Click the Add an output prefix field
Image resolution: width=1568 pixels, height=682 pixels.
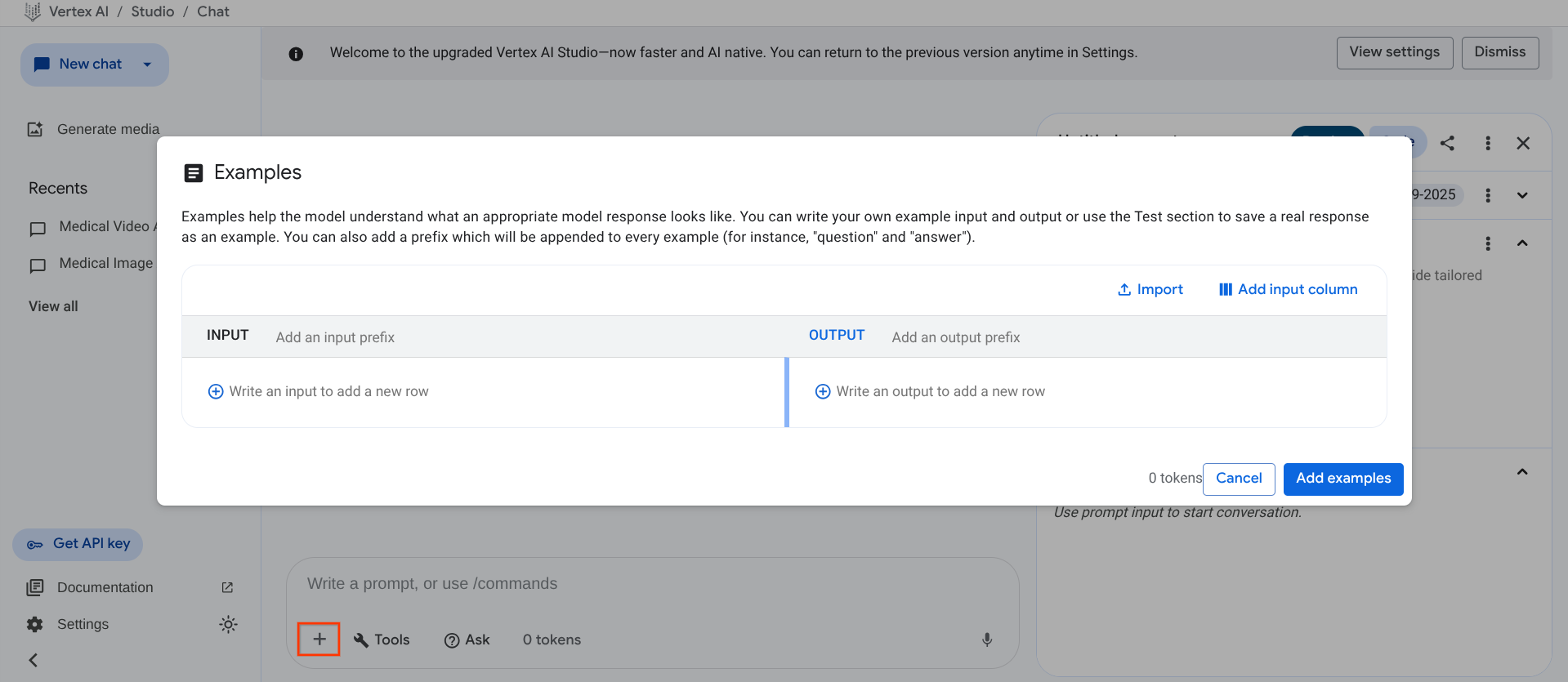(x=955, y=337)
